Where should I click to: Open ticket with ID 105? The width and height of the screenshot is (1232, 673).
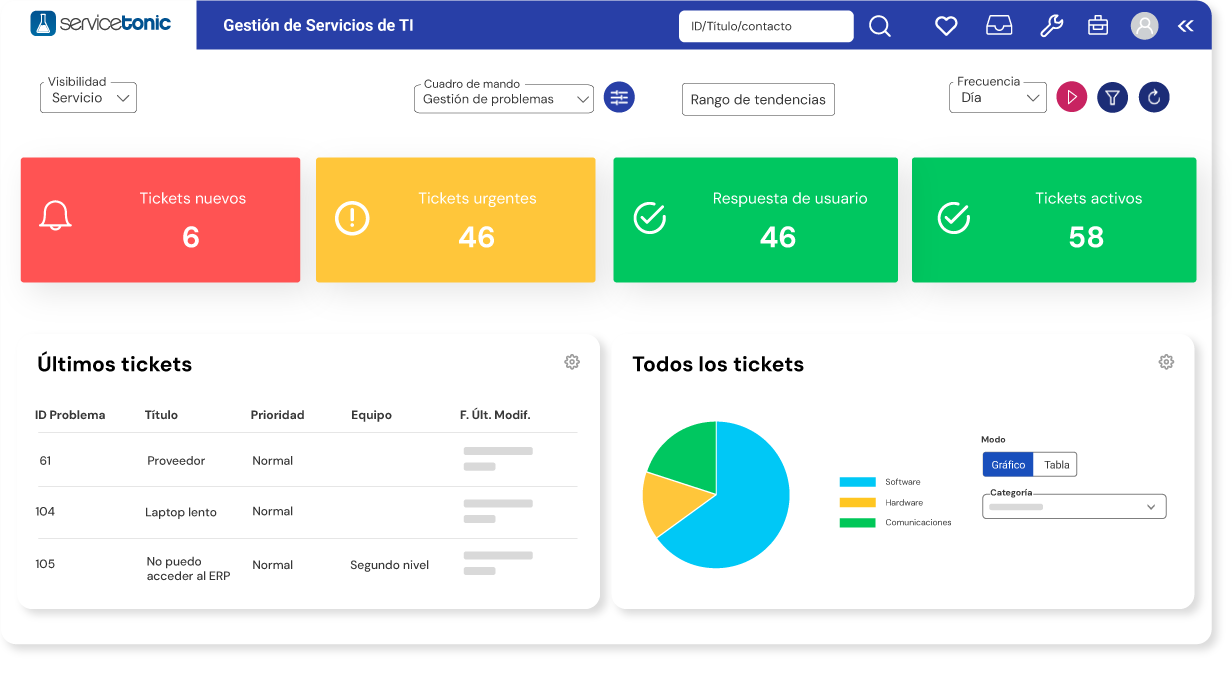coord(45,564)
